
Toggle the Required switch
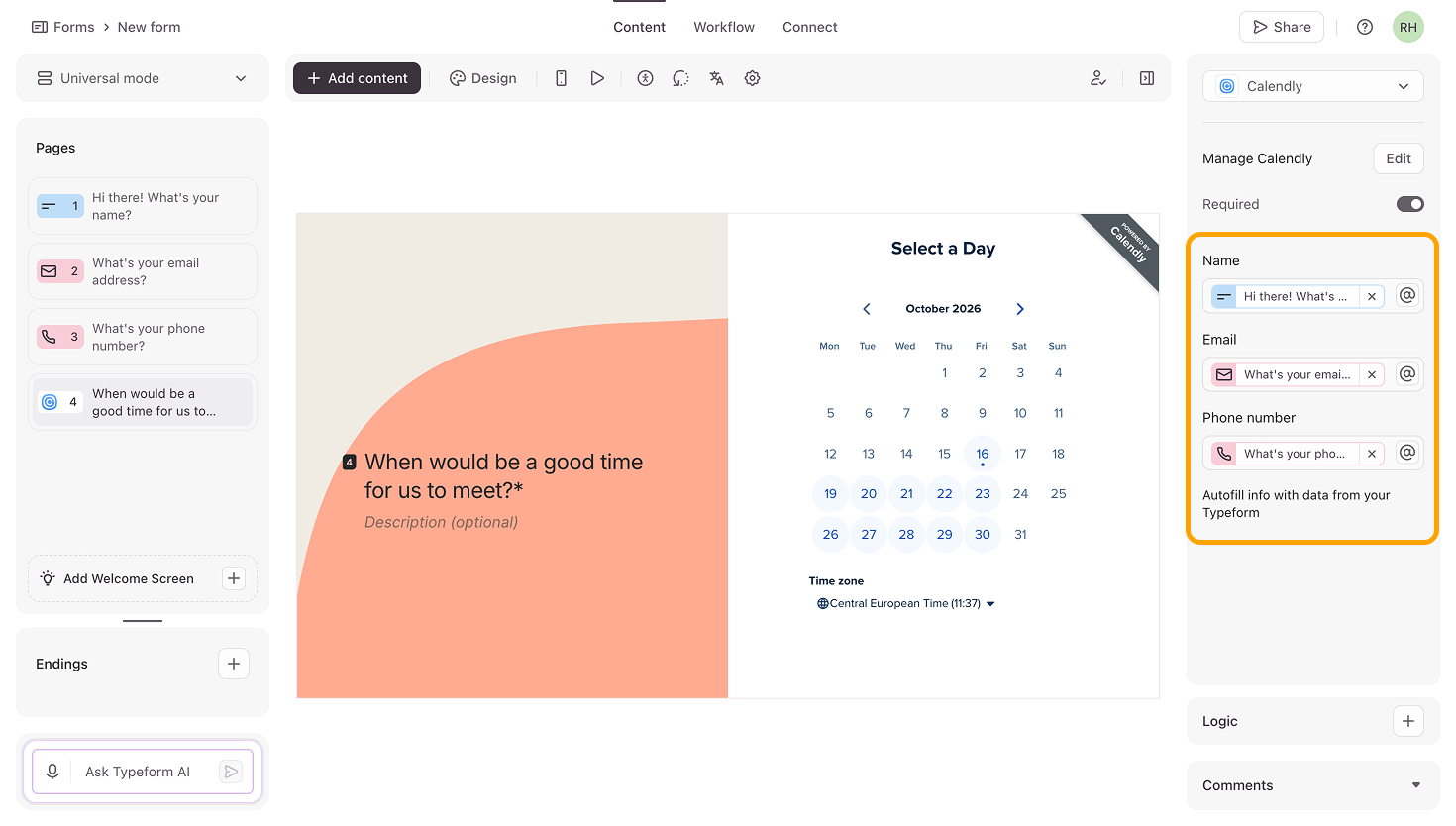(x=1410, y=204)
